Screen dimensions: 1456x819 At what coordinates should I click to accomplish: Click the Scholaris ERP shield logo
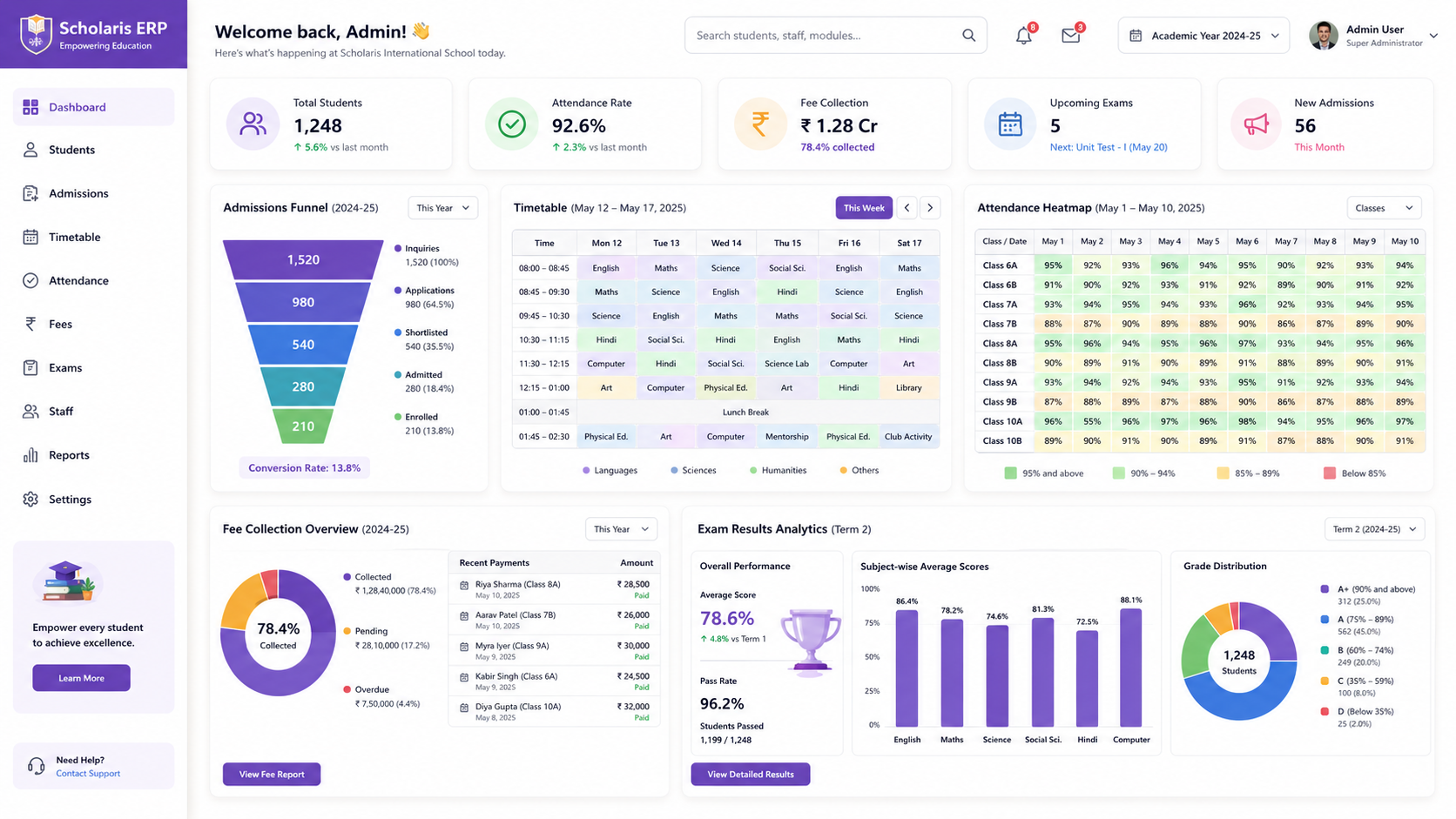(x=36, y=34)
